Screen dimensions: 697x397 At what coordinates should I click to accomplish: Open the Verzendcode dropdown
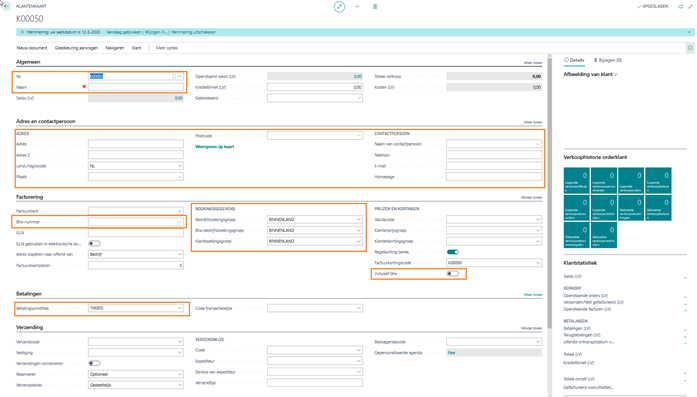coord(180,342)
